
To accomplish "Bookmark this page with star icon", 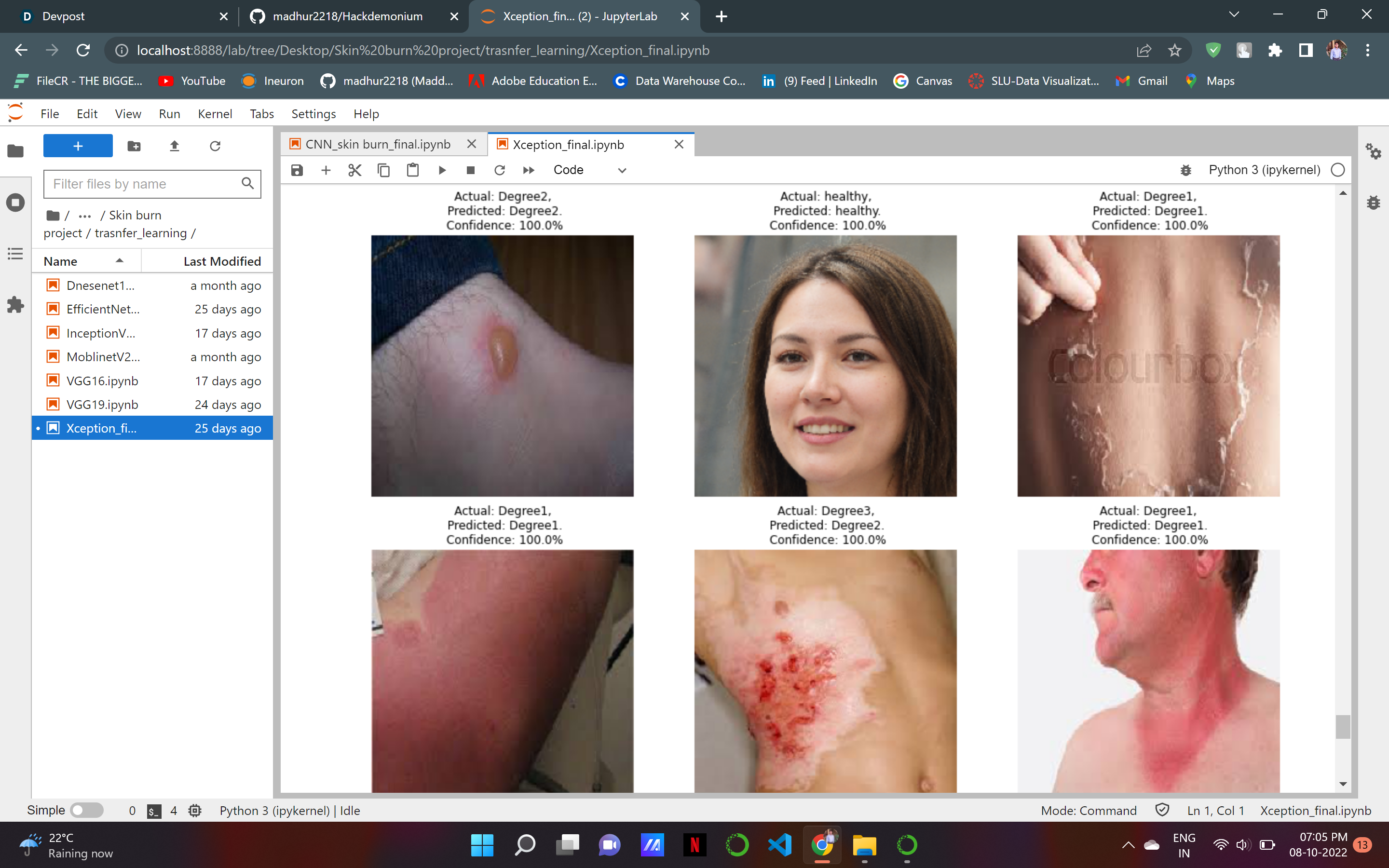I will click(x=1174, y=51).
